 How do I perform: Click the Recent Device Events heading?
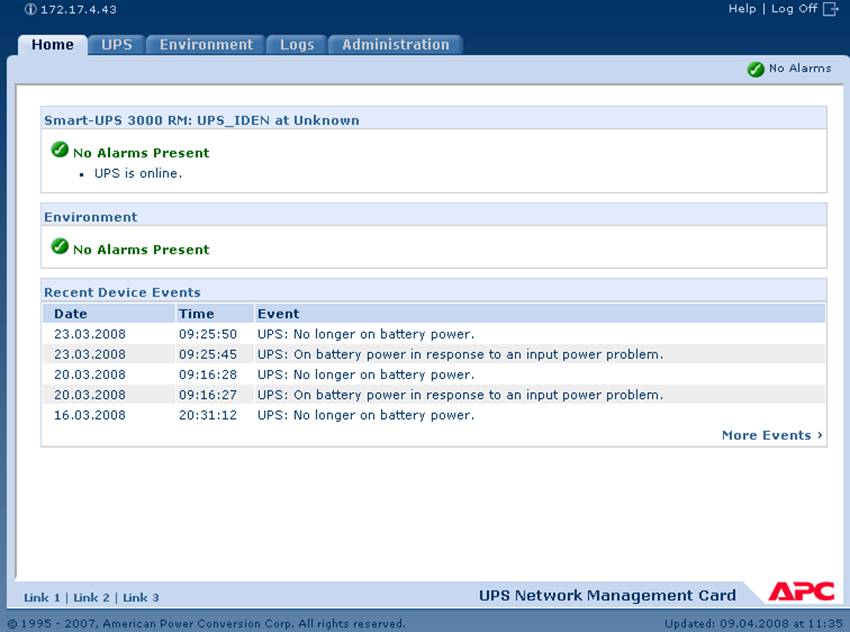122,292
